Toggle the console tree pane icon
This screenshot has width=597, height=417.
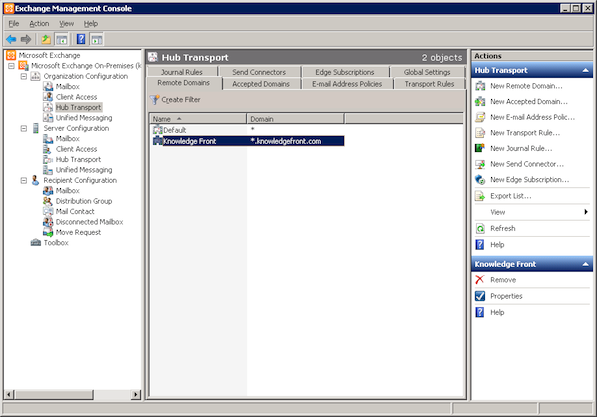61,39
